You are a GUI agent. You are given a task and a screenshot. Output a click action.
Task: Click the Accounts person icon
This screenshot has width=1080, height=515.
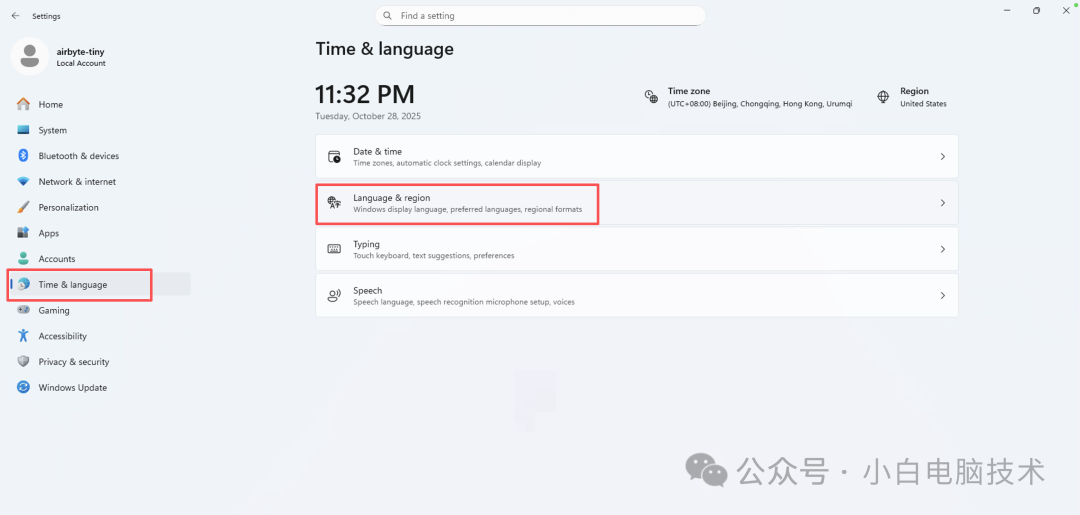pyautogui.click(x=23, y=259)
